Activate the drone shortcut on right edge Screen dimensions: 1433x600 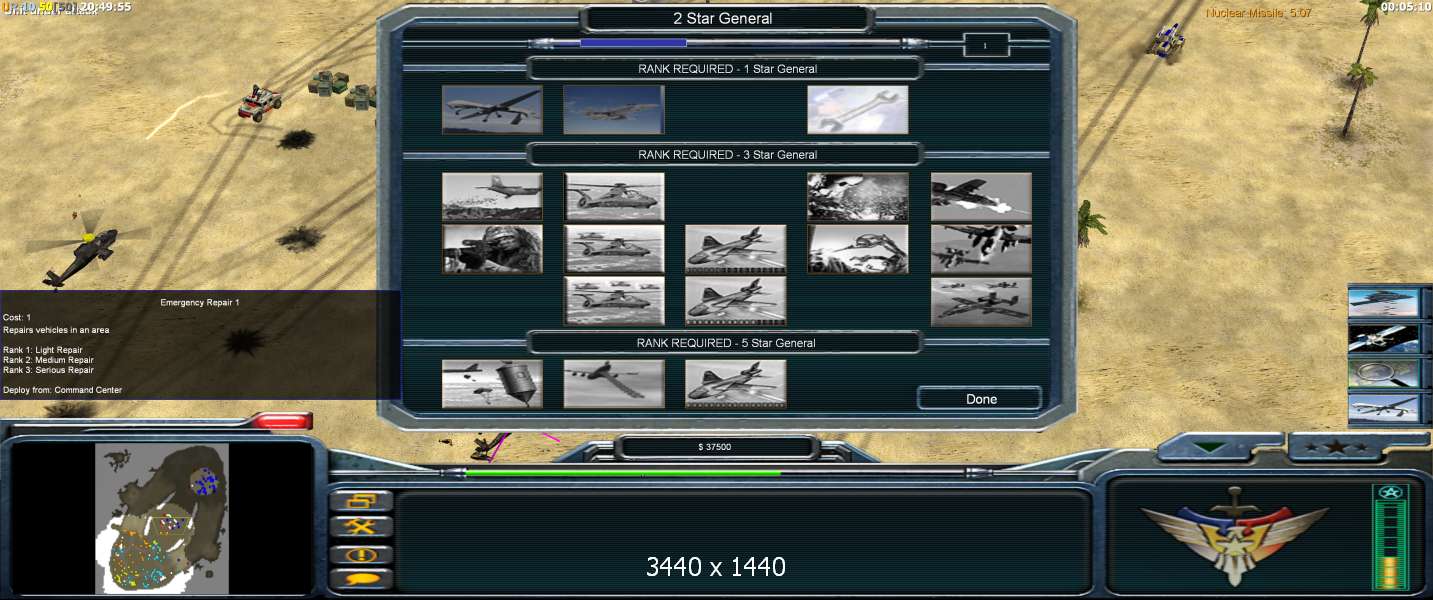(x=1384, y=408)
